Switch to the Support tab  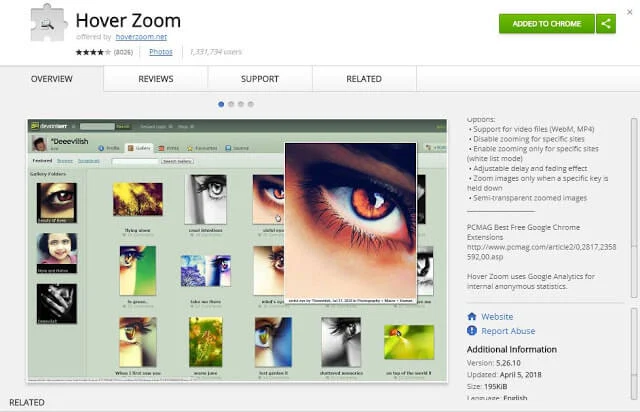tap(260, 79)
